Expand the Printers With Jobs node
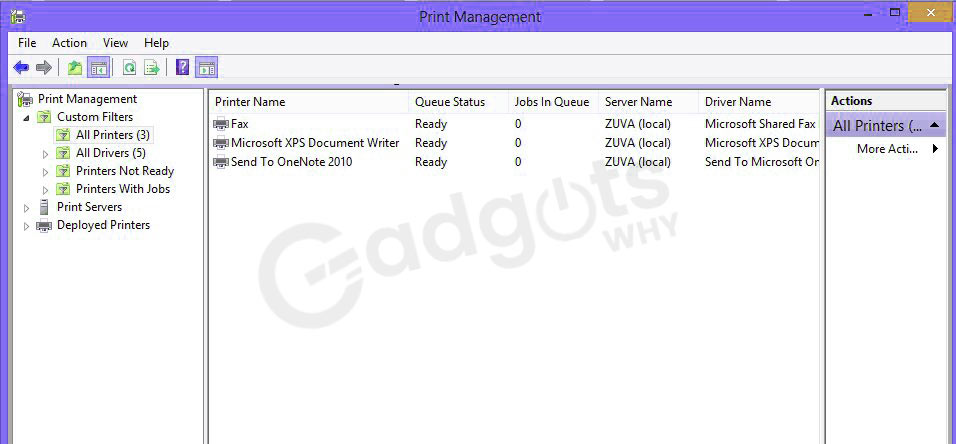This screenshot has height=444, width=956. [45, 190]
